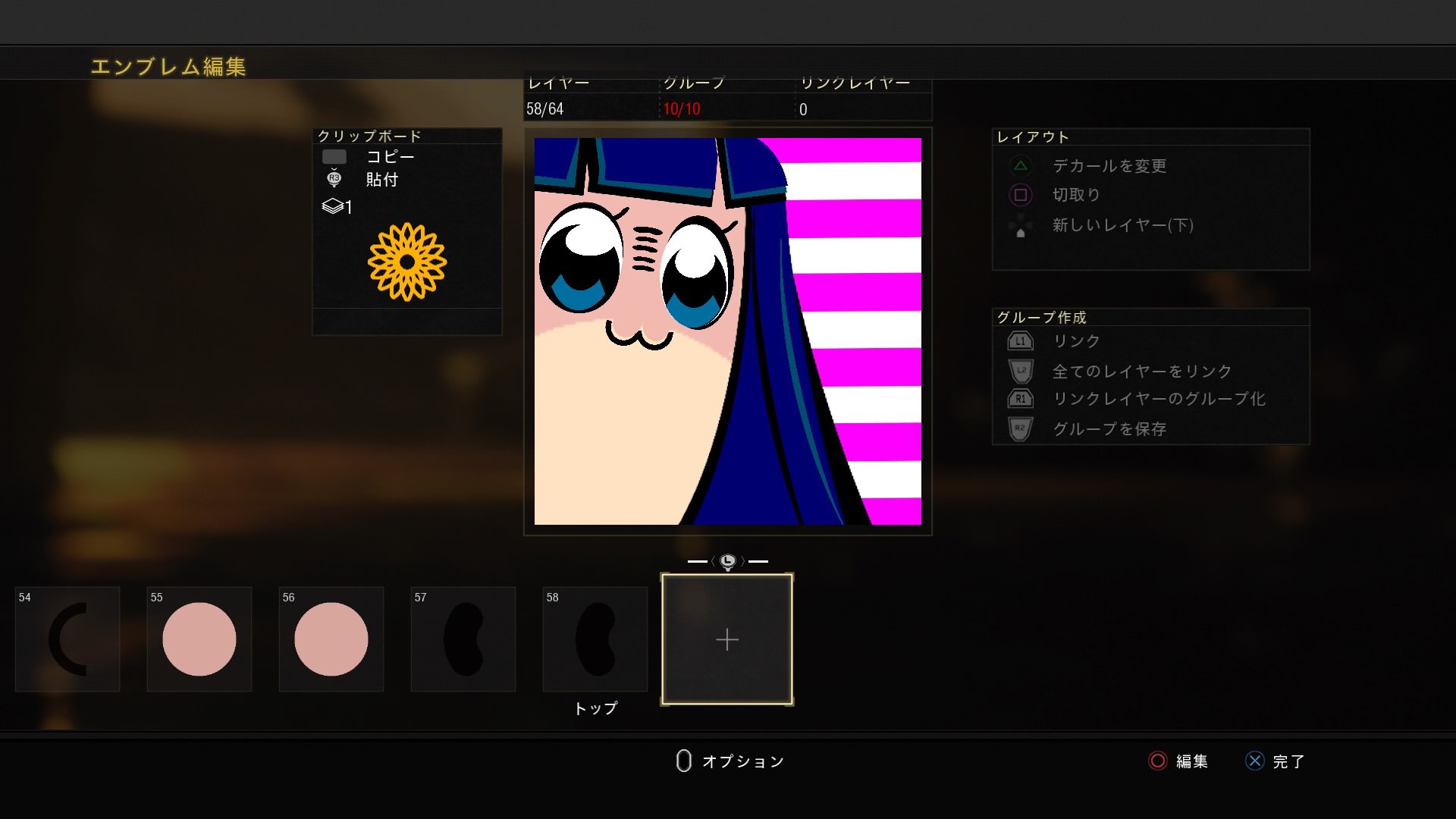Click the sunflower decal in the clipboard
Image resolution: width=1456 pixels, height=819 pixels.
[x=407, y=262]
